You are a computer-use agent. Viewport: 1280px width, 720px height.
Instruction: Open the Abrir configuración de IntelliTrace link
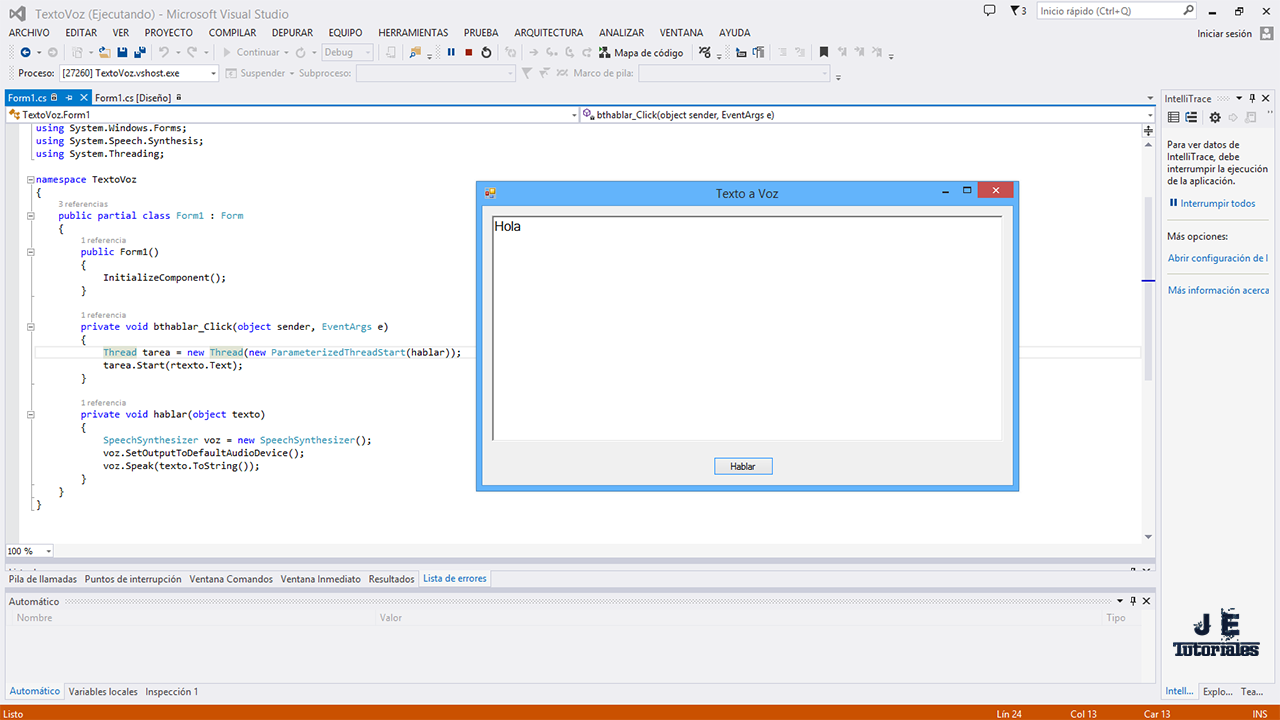click(x=1217, y=258)
